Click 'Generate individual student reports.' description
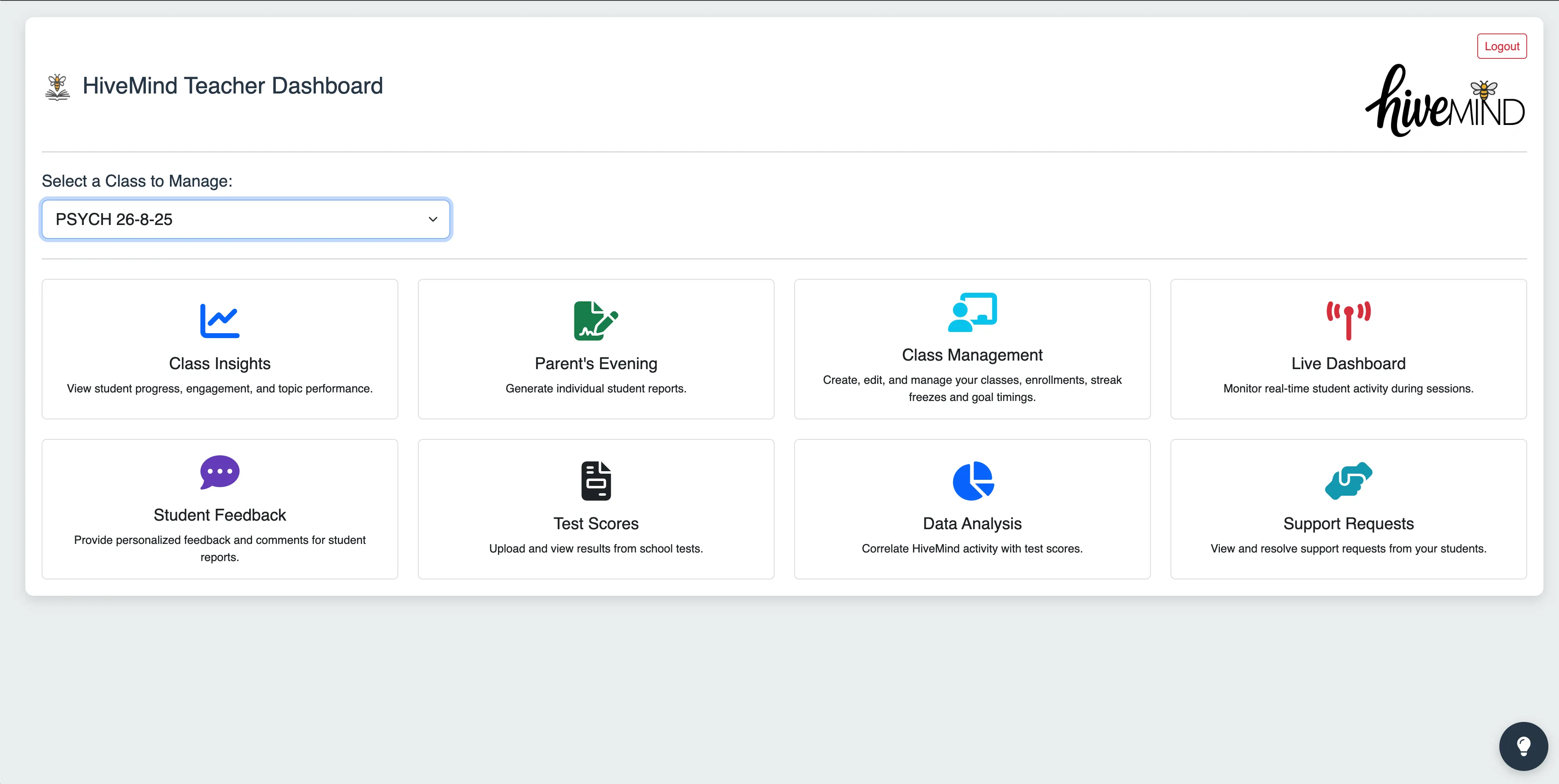The height and width of the screenshot is (784, 1559). [596, 388]
